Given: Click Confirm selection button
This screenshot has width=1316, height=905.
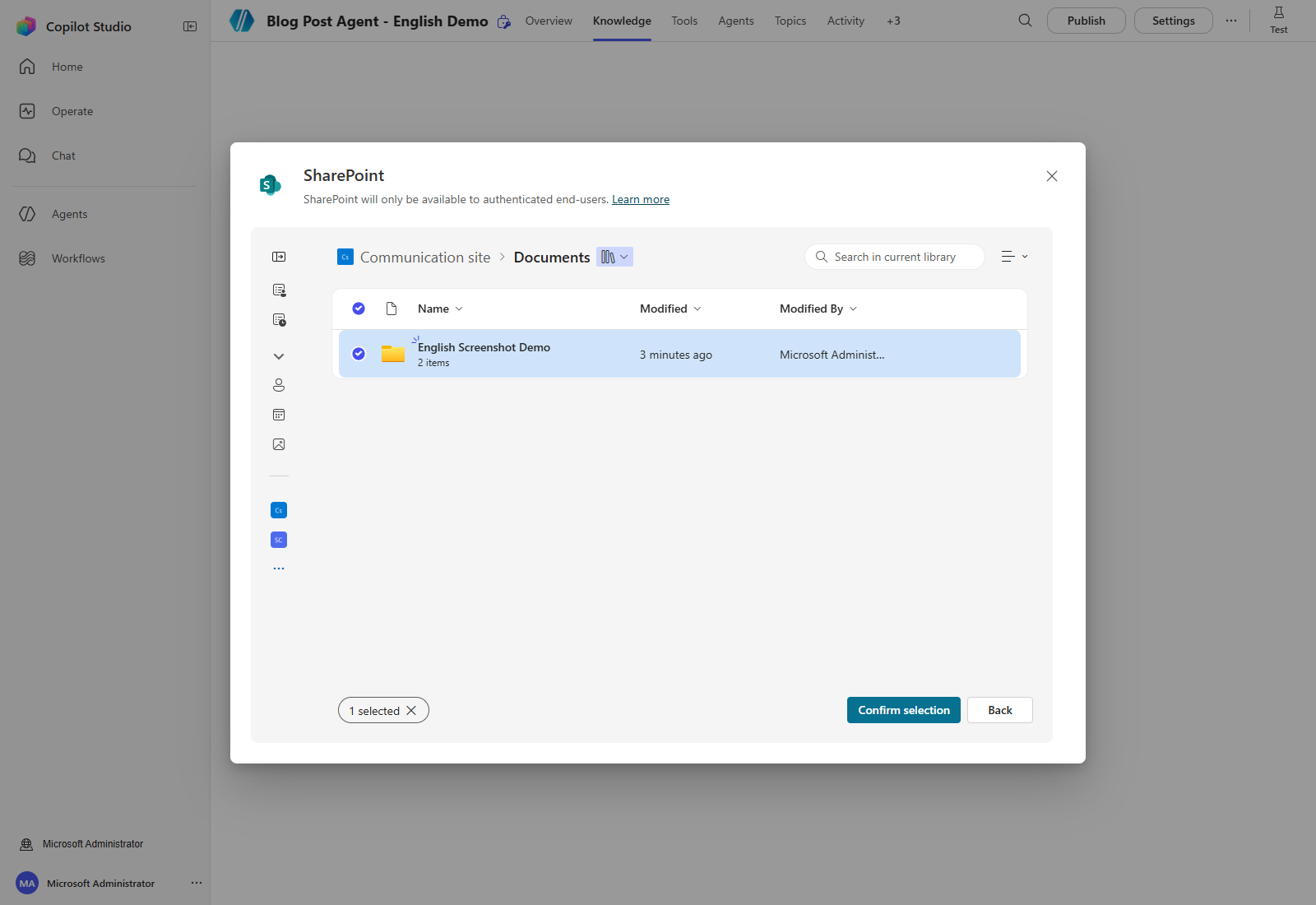Looking at the screenshot, I should click(904, 710).
